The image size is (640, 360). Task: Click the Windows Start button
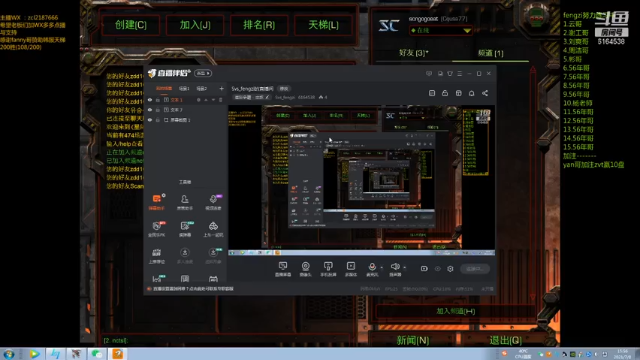[x=9, y=354]
